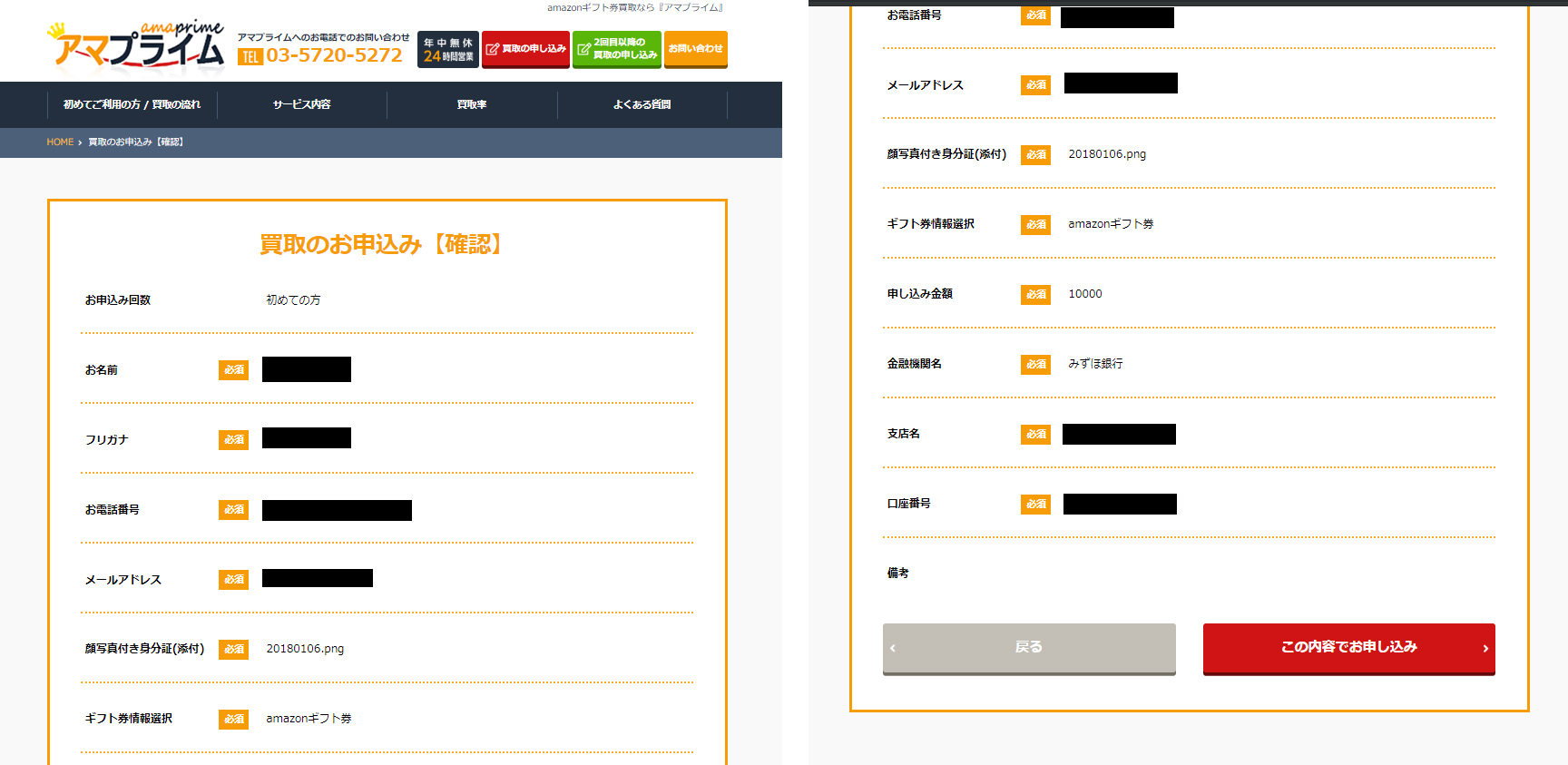Submit with この内容でお申し込み button
Screen dimensions: 1568x765
point(1349,648)
